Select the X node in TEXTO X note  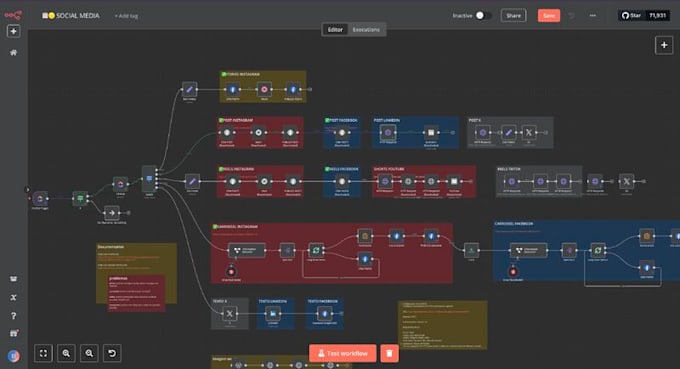[229, 313]
